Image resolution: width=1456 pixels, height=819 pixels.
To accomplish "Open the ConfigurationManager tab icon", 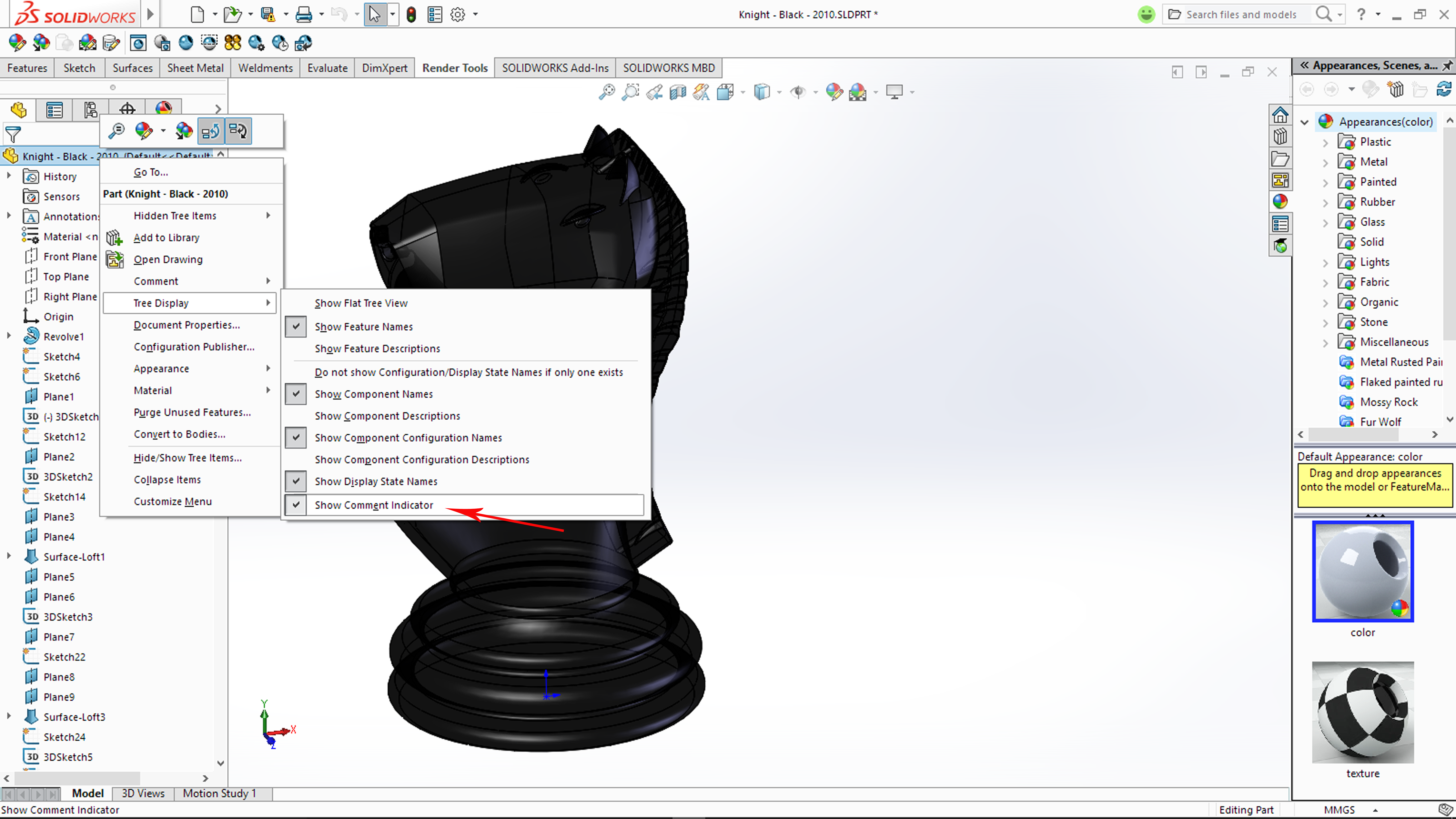I will click(x=90, y=110).
